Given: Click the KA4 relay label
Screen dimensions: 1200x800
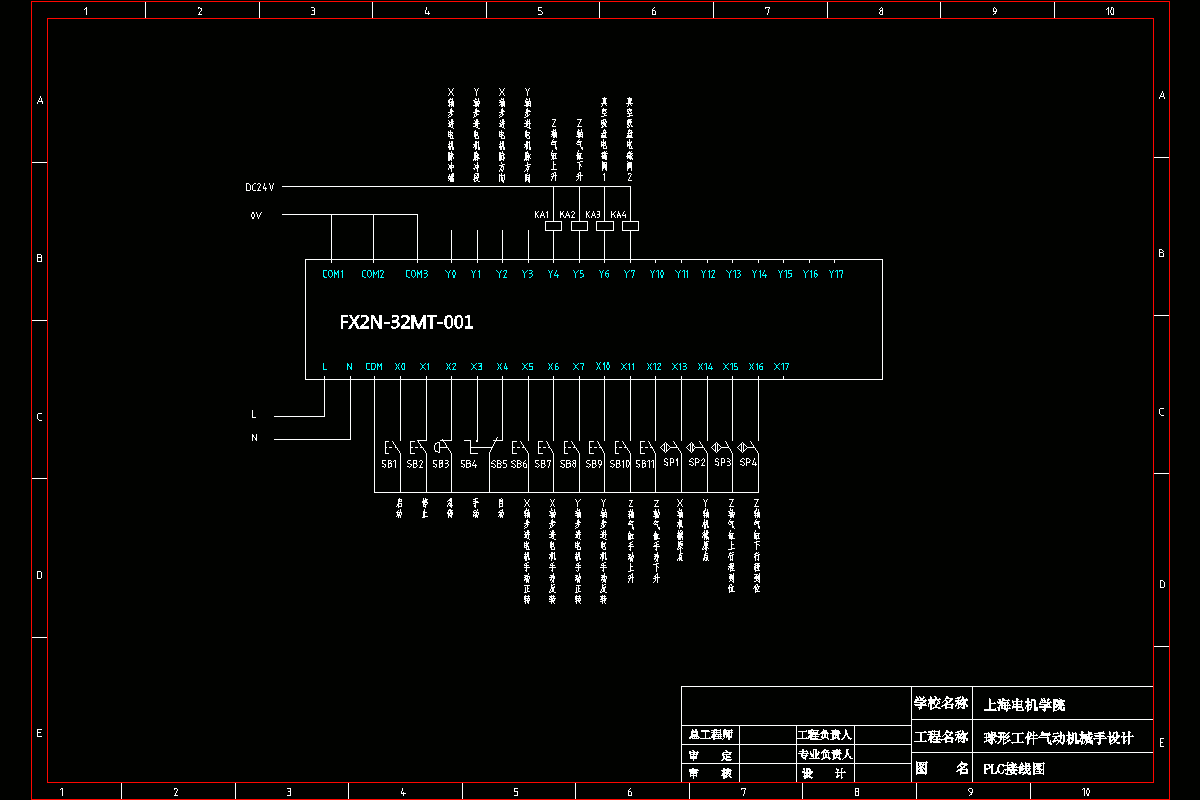Looking at the screenshot, I should (x=618, y=215).
